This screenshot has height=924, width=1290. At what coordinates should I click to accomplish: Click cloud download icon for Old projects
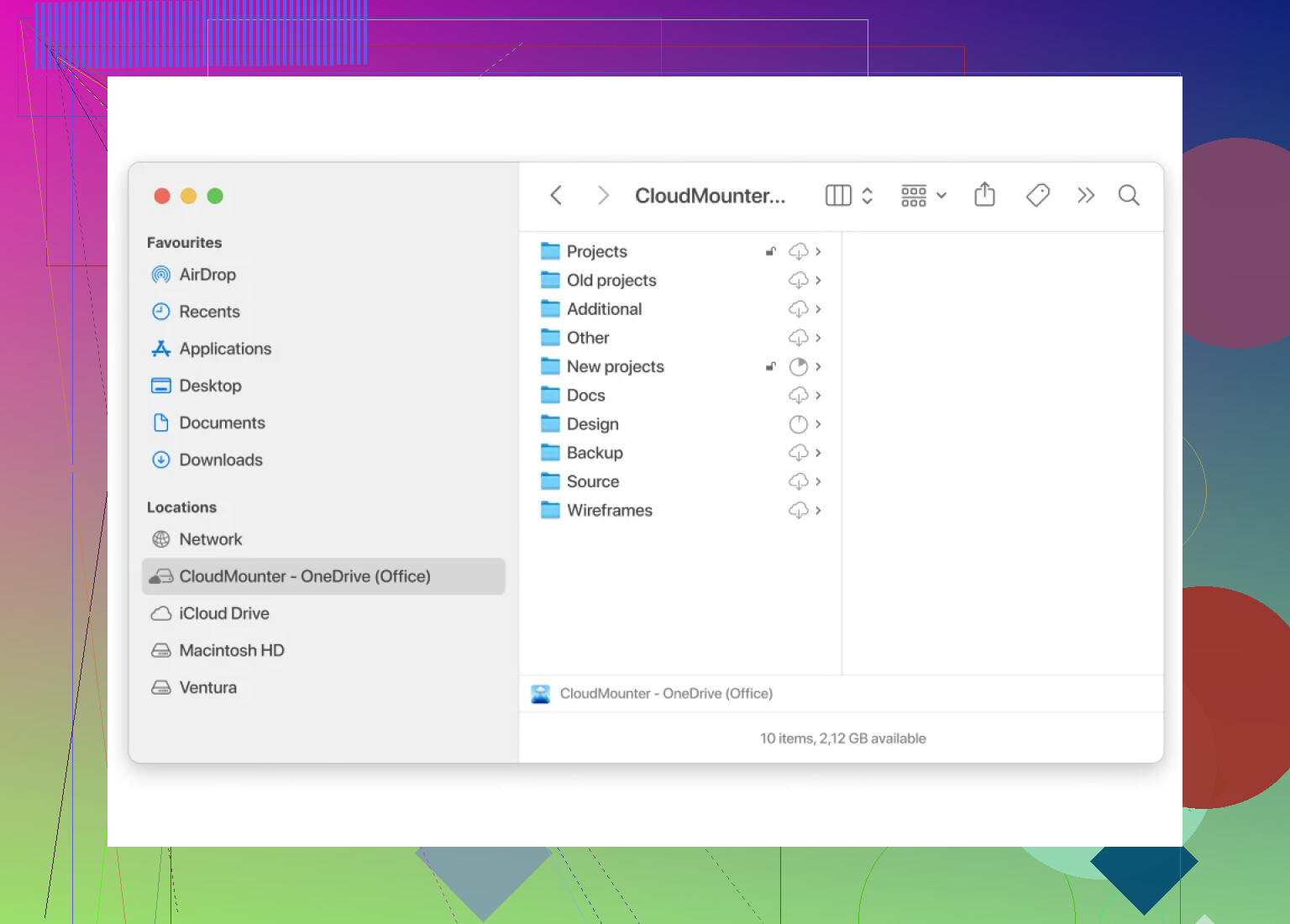click(799, 280)
